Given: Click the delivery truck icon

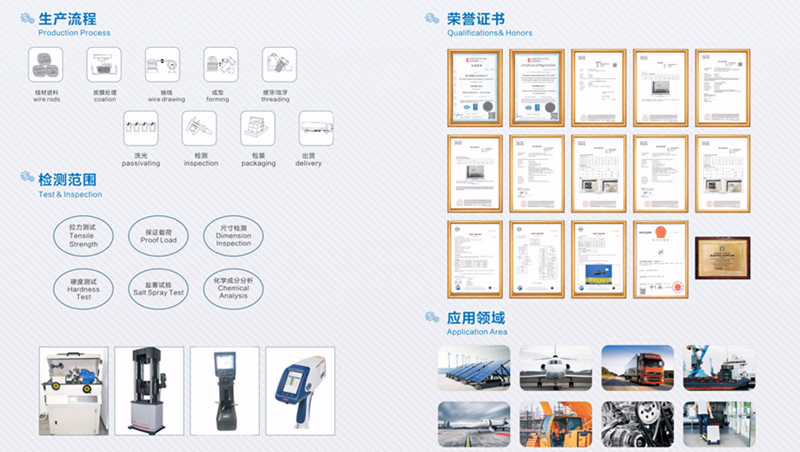Looking at the screenshot, I should pos(315,129).
